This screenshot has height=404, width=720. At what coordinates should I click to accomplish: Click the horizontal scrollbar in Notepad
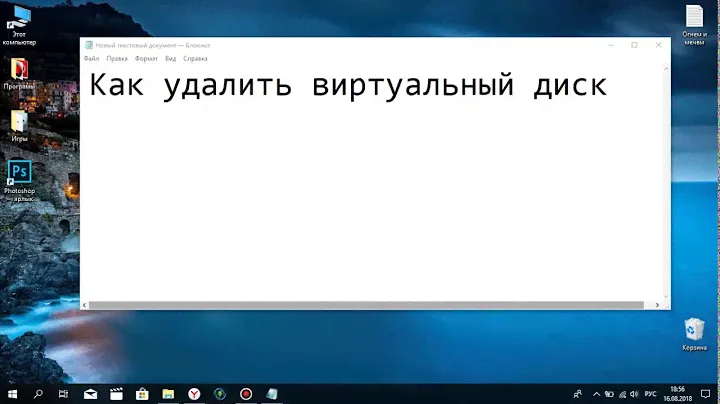coord(360,304)
